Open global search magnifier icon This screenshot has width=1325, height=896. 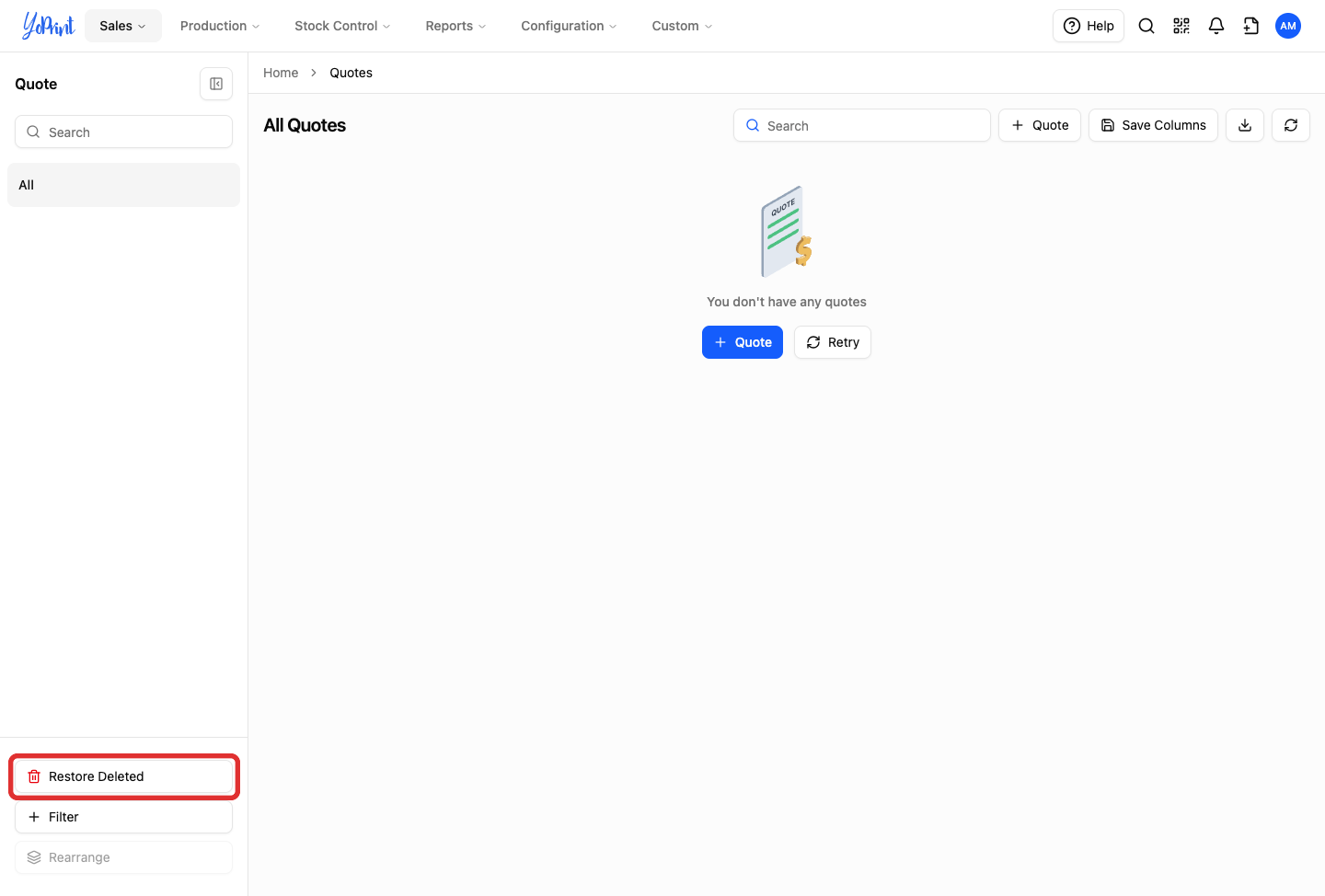coord(1146,26)
